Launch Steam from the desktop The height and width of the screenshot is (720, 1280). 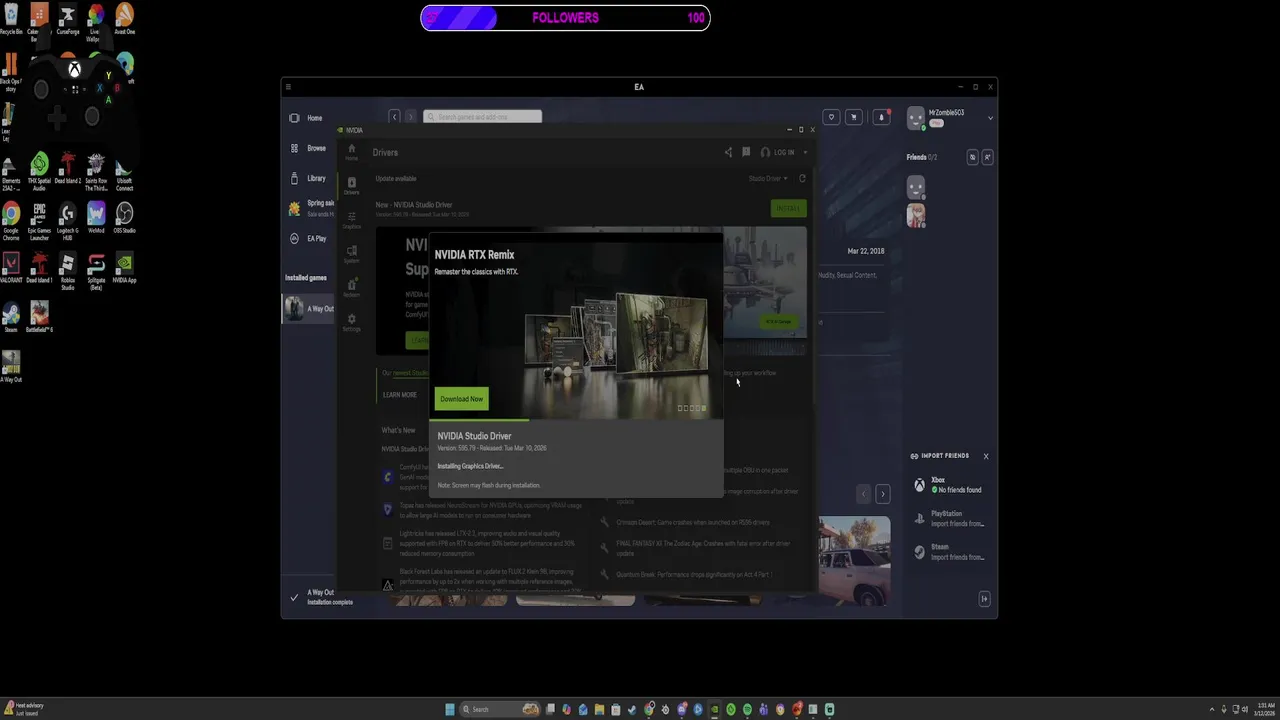[x=11, y=317]
